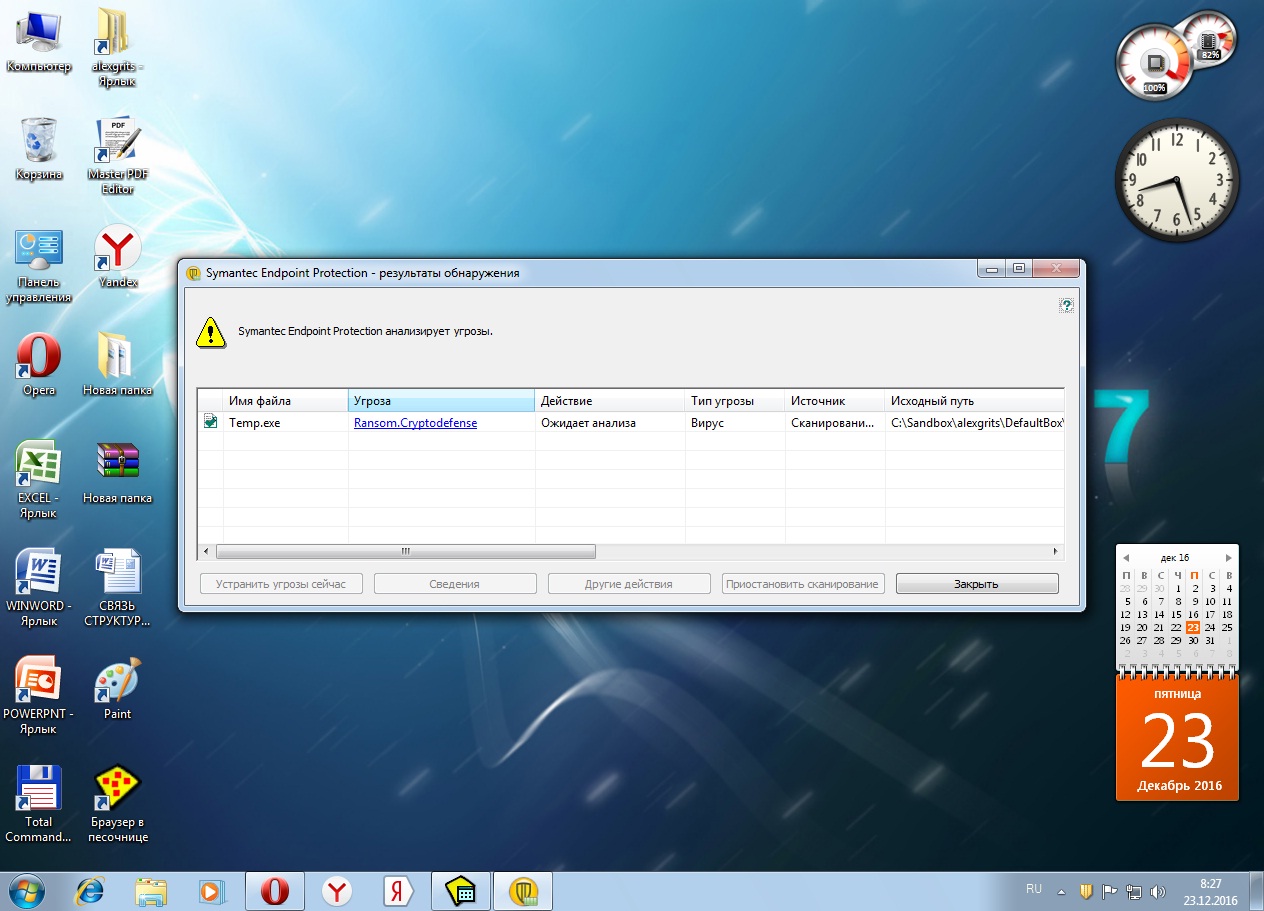Viewport: 1264px width, 911px height.
Task: Open Internet Explorer from taskbar
Action: (90, 891)
